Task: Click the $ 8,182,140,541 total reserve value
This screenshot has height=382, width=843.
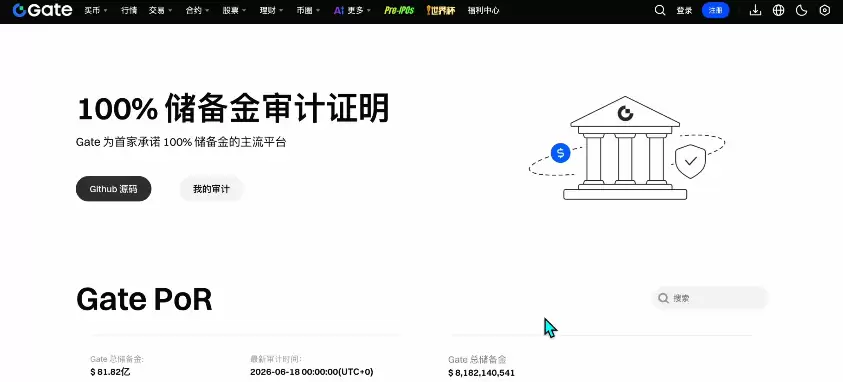Action: 482,373
